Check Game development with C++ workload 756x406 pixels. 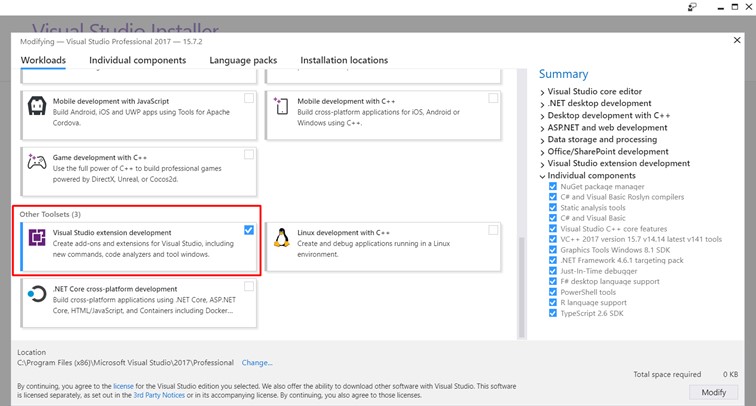tap(249, 155)
